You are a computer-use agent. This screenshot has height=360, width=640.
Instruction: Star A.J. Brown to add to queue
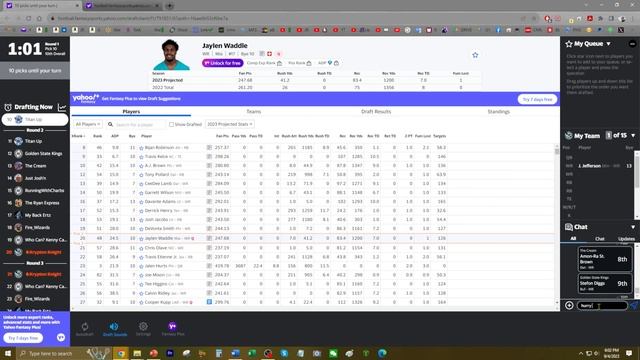point(141,166)
